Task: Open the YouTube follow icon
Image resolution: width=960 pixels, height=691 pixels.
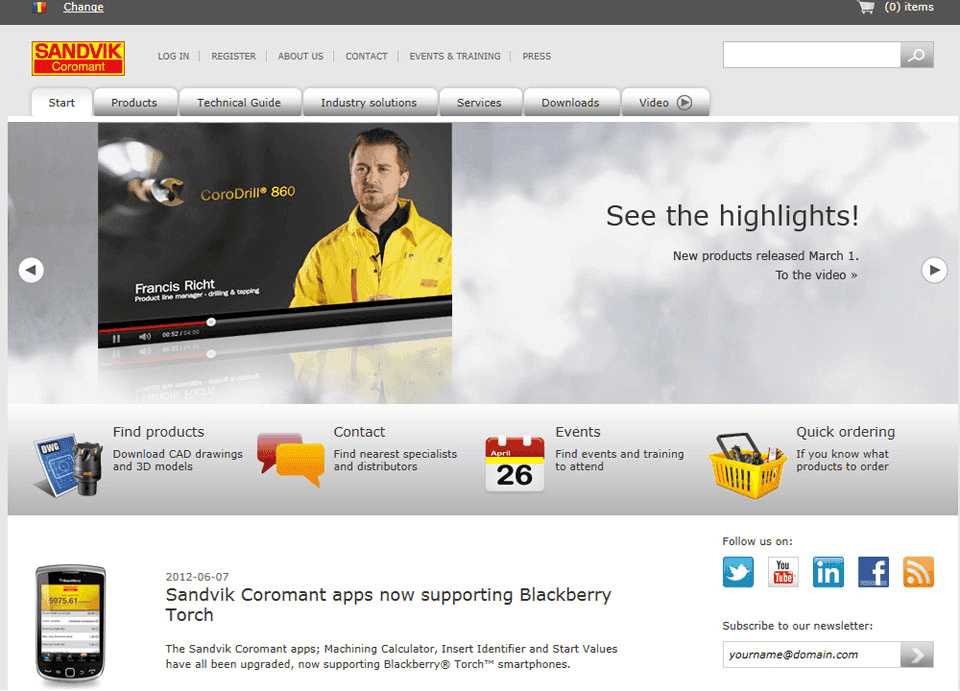Action: click(783, 572)
